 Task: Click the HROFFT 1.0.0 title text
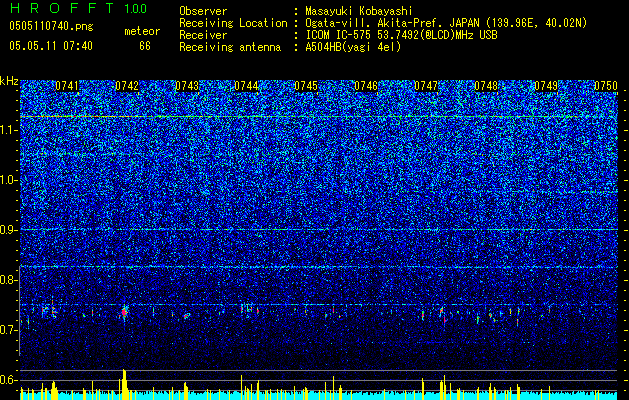pyautogui.click(x=78, y=8)
